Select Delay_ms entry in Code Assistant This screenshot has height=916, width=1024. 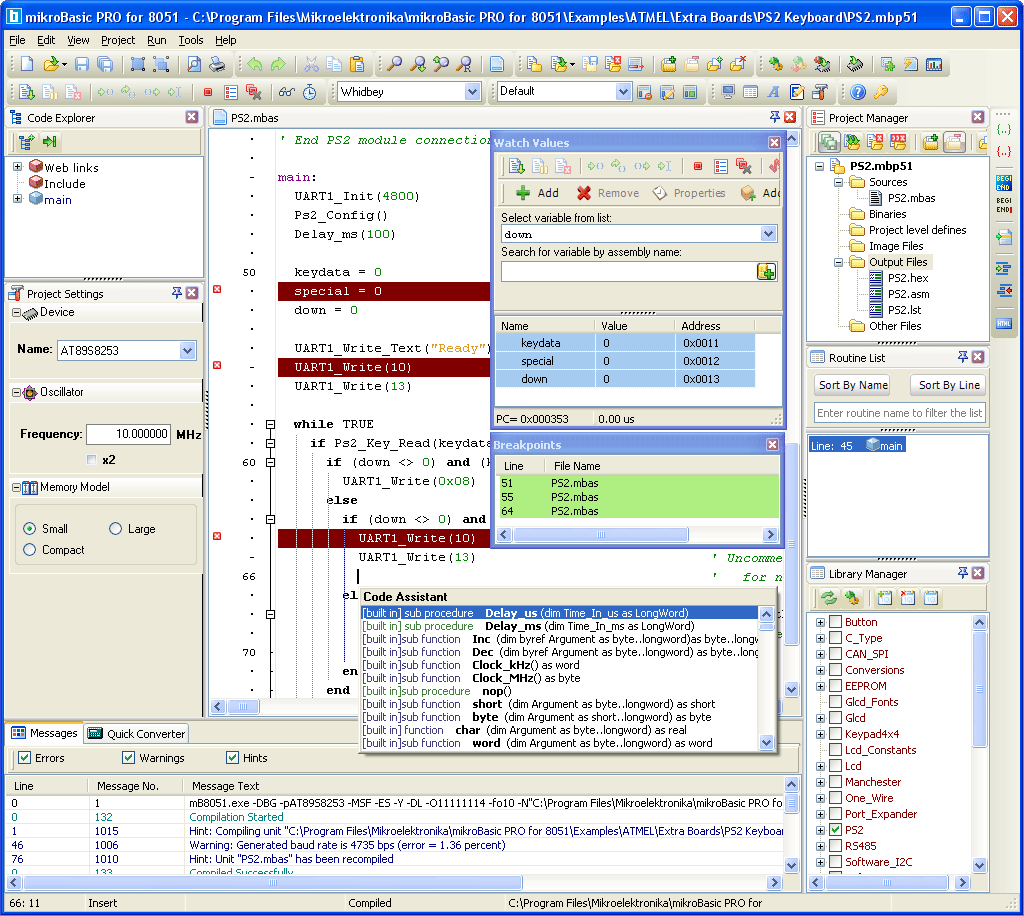(x=560, y=626)
